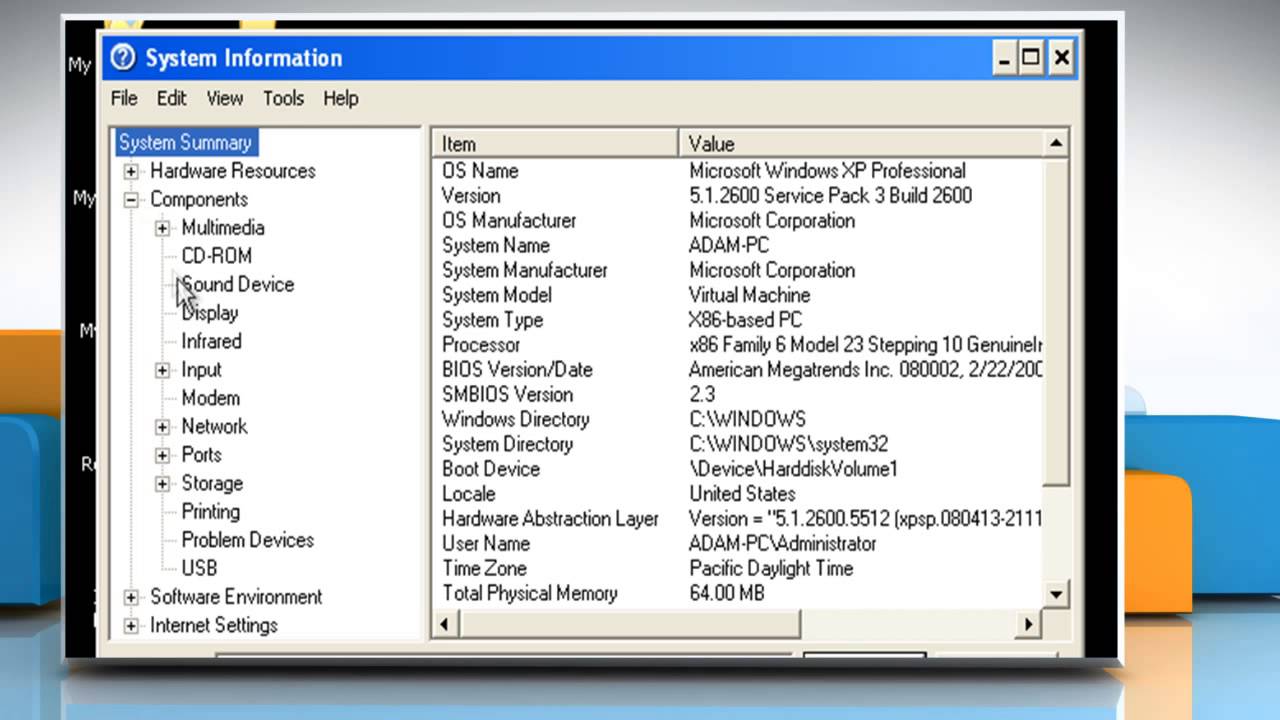Open the Tools menu

283,98
